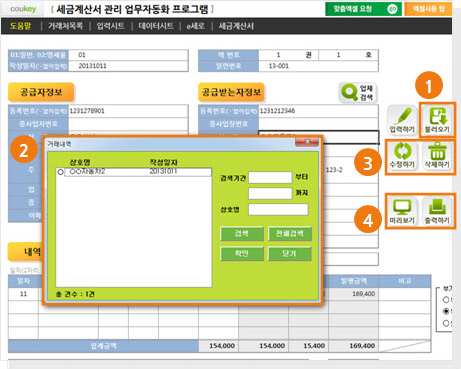Viewport: 461px width, 369px height.
Task: Choose the filled radio option at right edge
Action: 446,311
